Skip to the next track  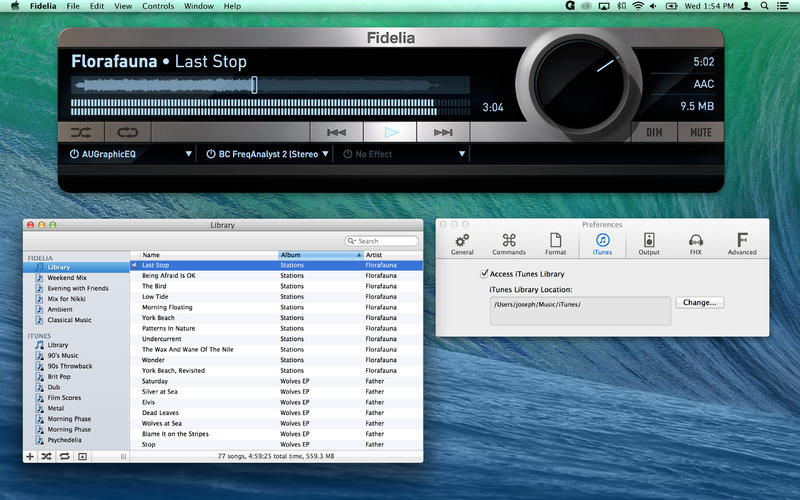(442, 131)
